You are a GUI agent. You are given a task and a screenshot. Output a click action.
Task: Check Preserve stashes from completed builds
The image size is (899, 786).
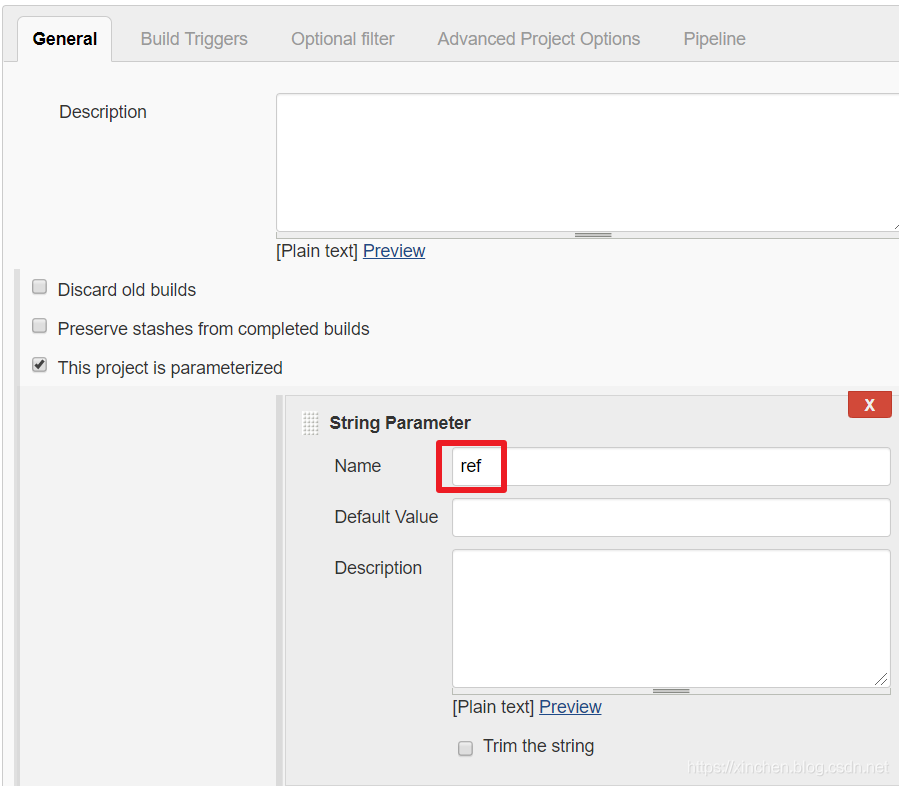click(x=40, y=326)
